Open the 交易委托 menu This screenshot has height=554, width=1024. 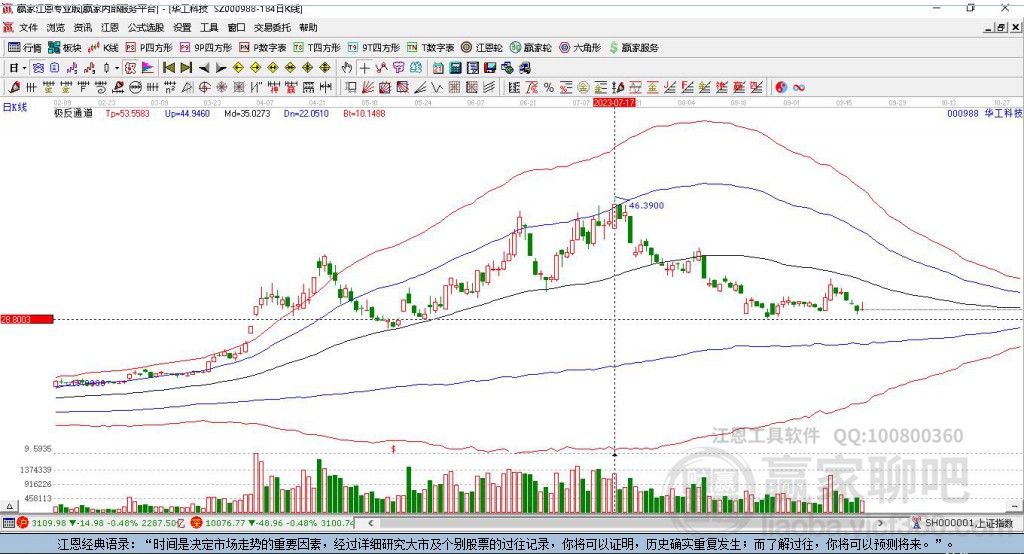272,27
